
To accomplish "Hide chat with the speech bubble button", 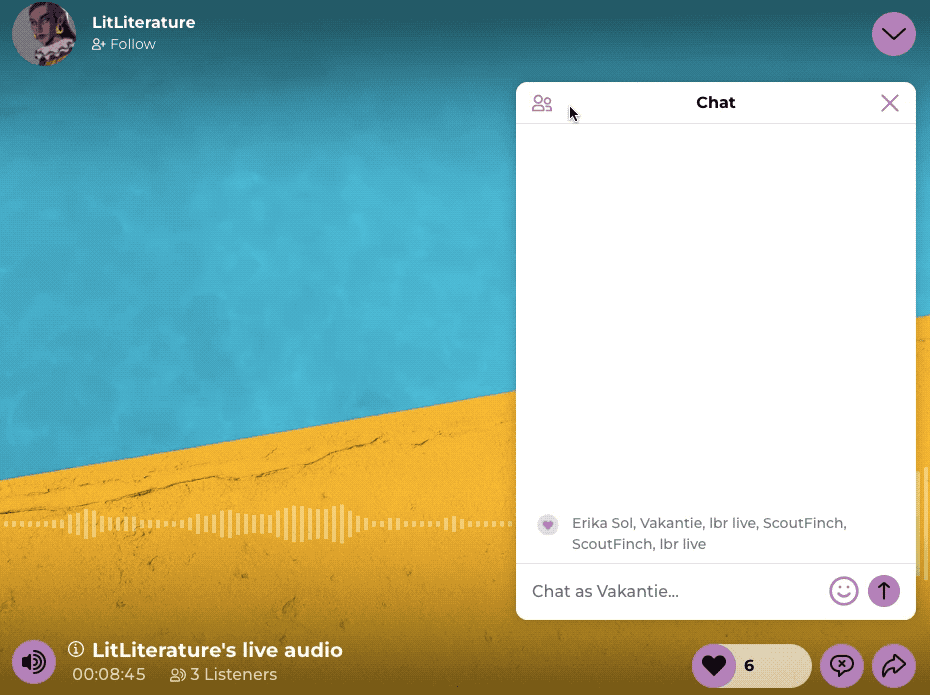I will pos(841,665).
